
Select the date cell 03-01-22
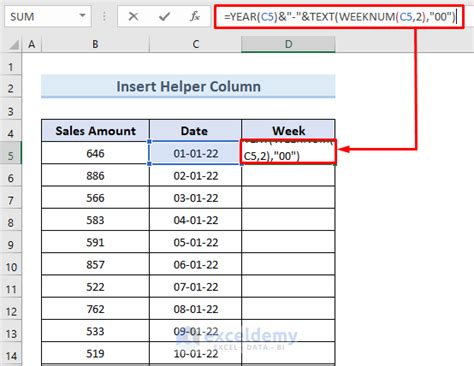[196, 198]
